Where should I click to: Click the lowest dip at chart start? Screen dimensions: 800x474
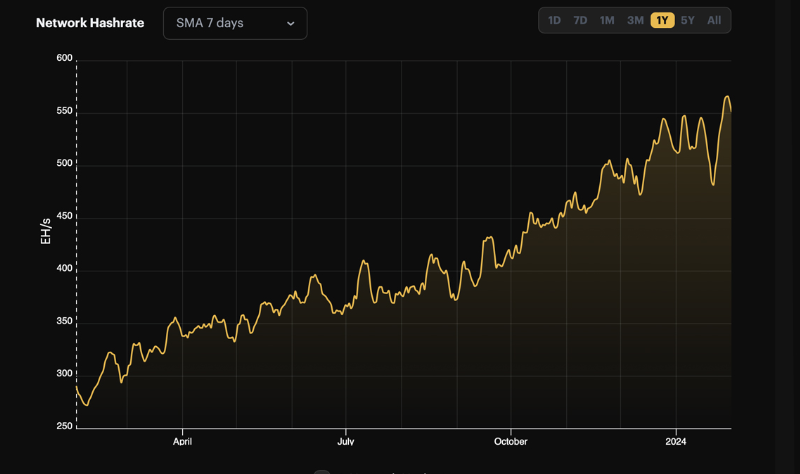(x=86, y=405)
